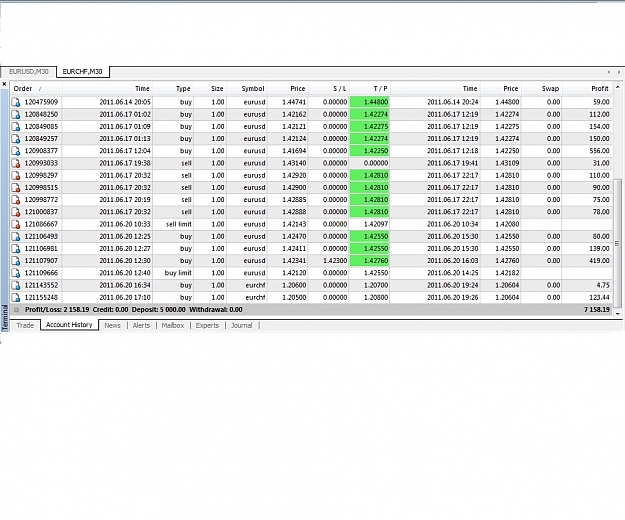Click the history list scroll-up arrow
The image size is (625, 520).
(618, 87)
